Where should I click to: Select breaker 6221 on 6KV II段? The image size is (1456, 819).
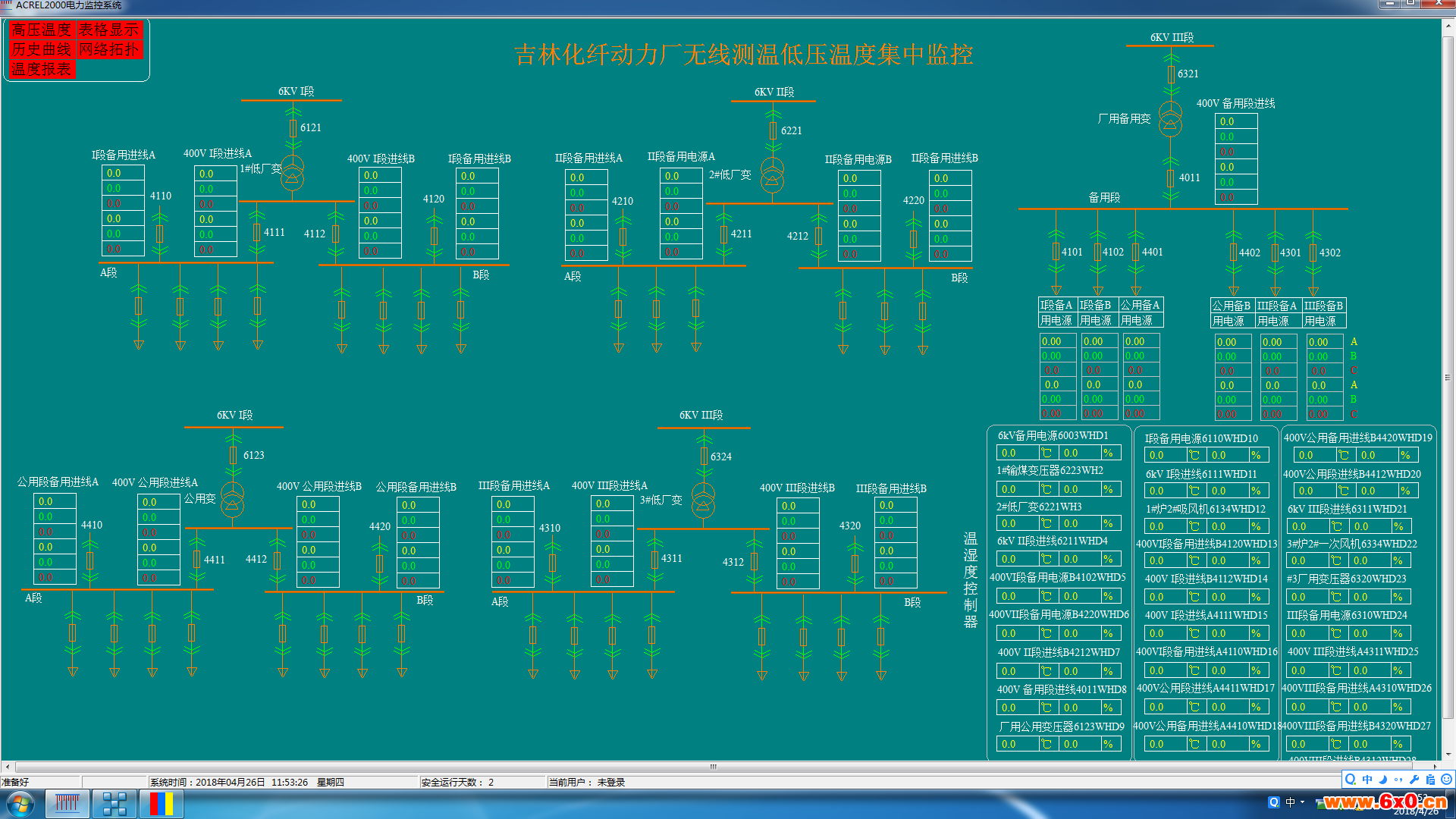[x=773, y=130]
